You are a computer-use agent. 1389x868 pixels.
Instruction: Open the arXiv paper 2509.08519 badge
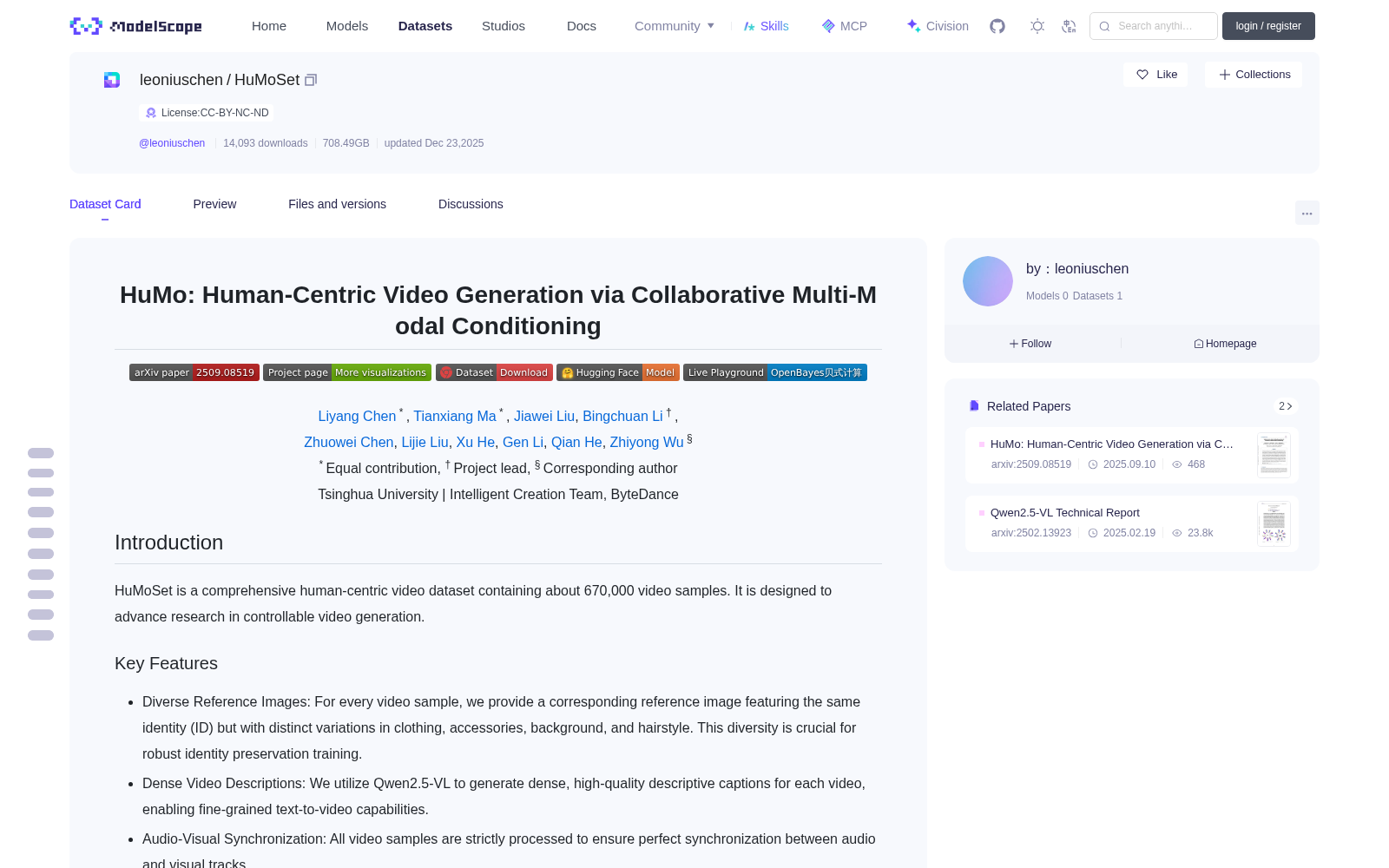194,372
